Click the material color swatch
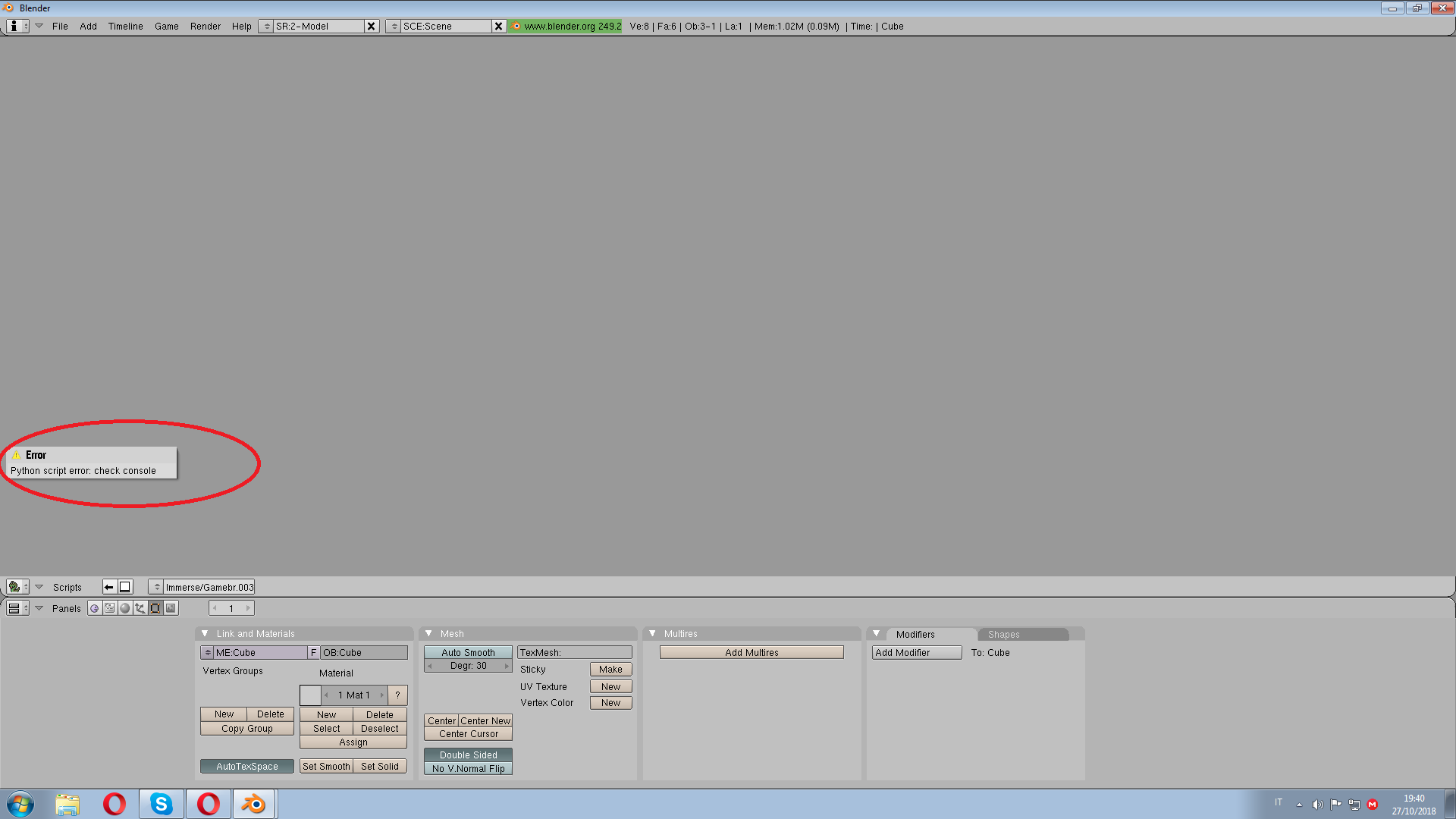 310,695
